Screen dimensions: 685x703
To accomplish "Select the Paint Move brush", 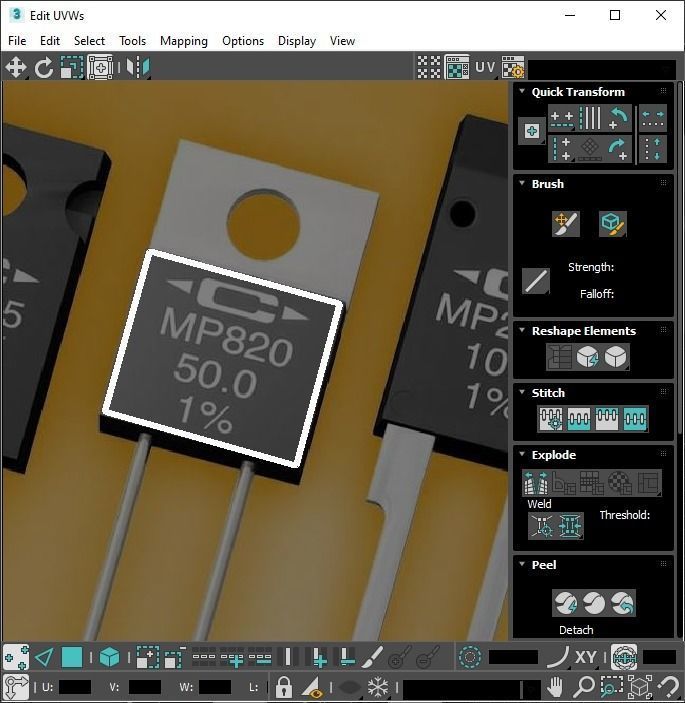I will coord(566,224).
